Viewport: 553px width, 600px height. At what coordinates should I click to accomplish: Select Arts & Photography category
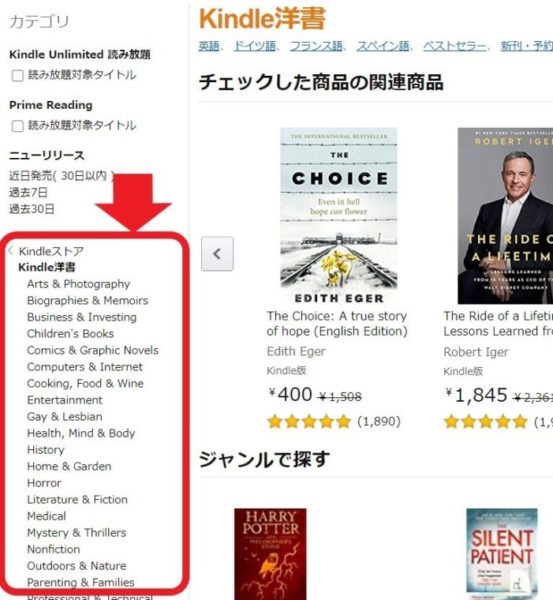pos(78,284)
